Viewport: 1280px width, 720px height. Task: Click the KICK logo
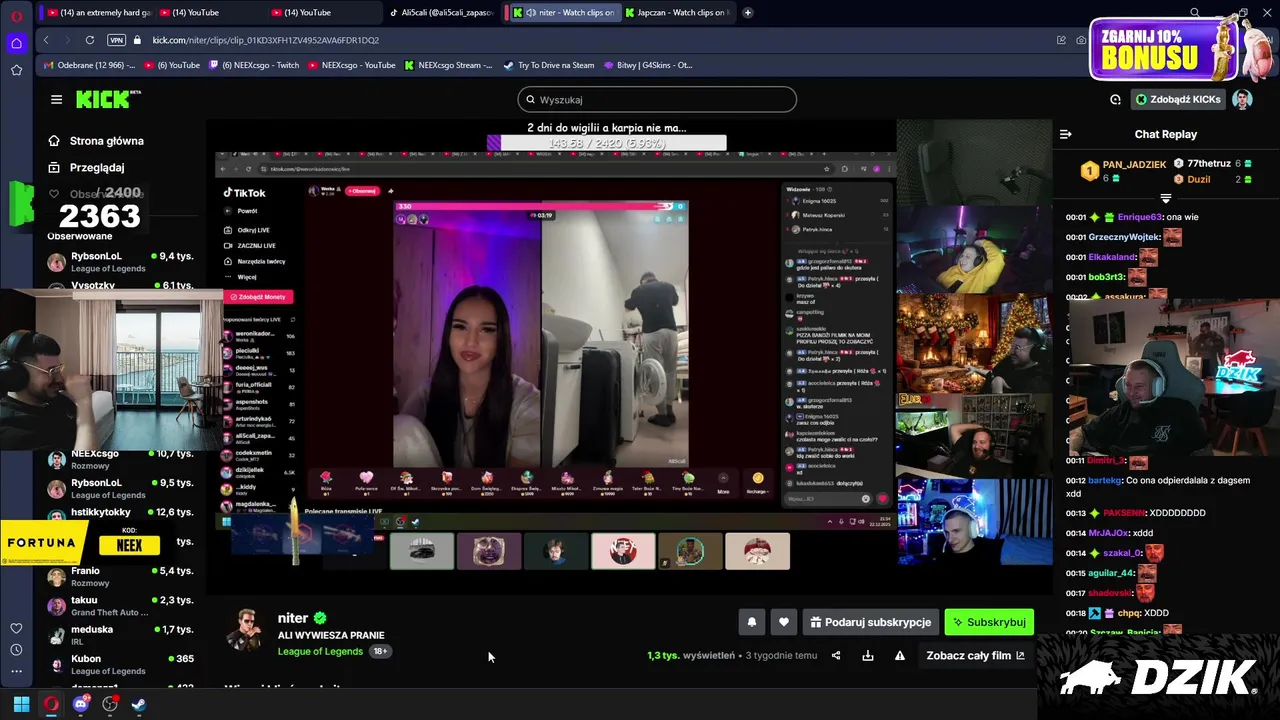point(108,99)
